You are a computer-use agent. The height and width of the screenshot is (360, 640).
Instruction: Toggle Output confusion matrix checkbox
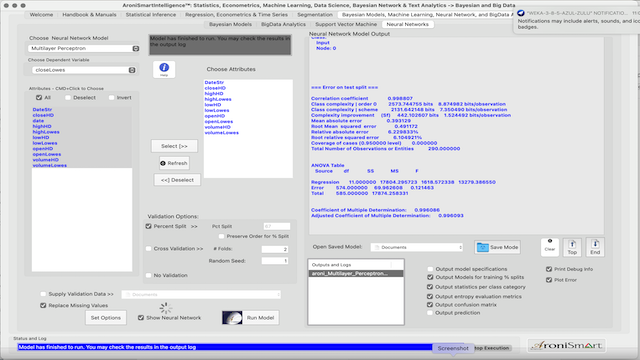tap(430, 305)
